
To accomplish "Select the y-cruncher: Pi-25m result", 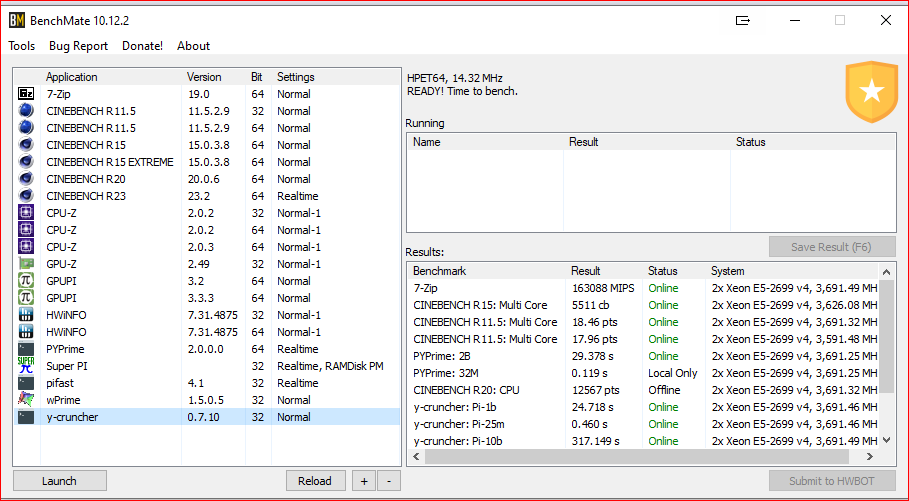I will coord(643,424).
